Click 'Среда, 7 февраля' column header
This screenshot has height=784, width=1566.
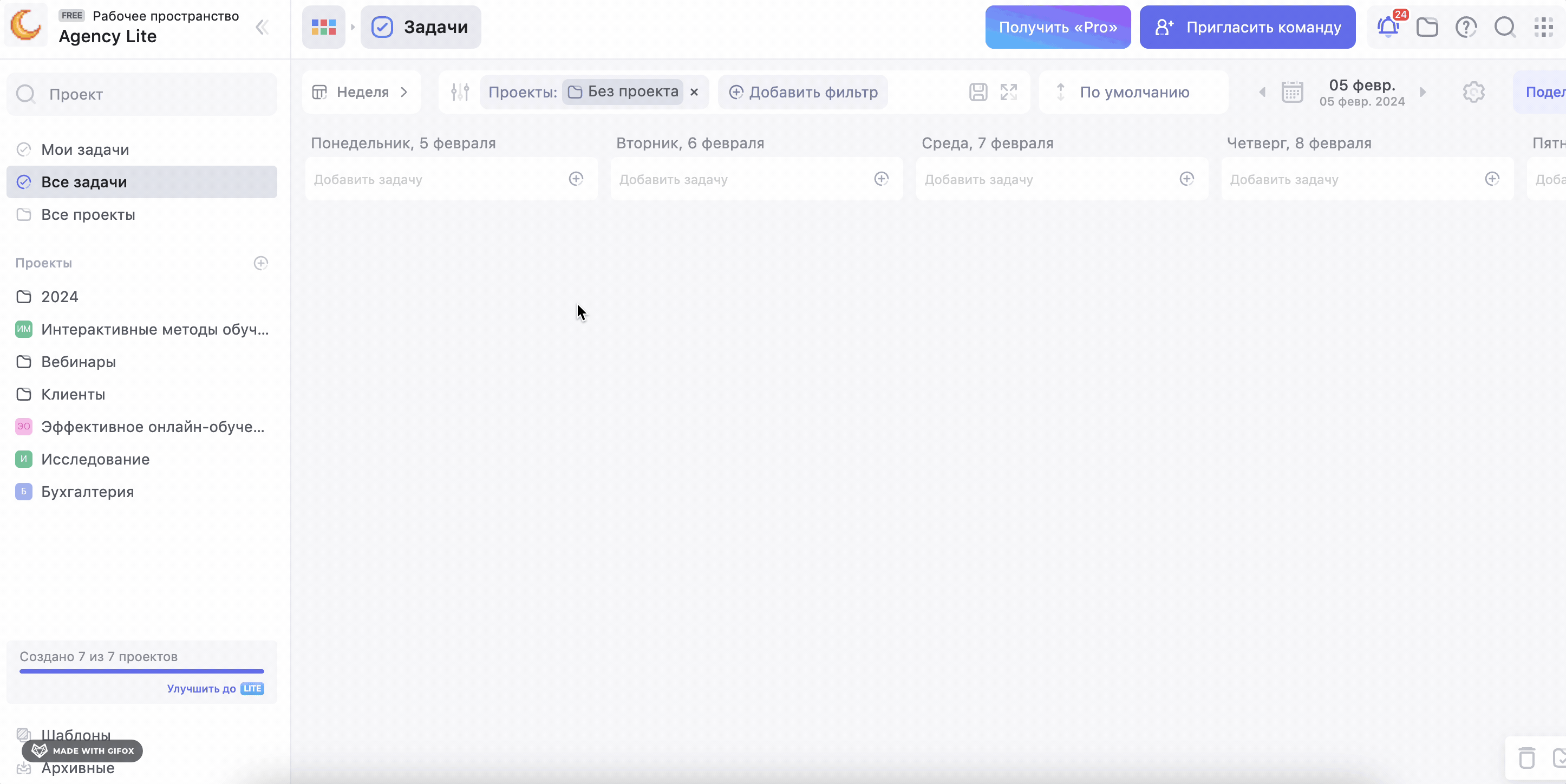[x=987, y=143]
